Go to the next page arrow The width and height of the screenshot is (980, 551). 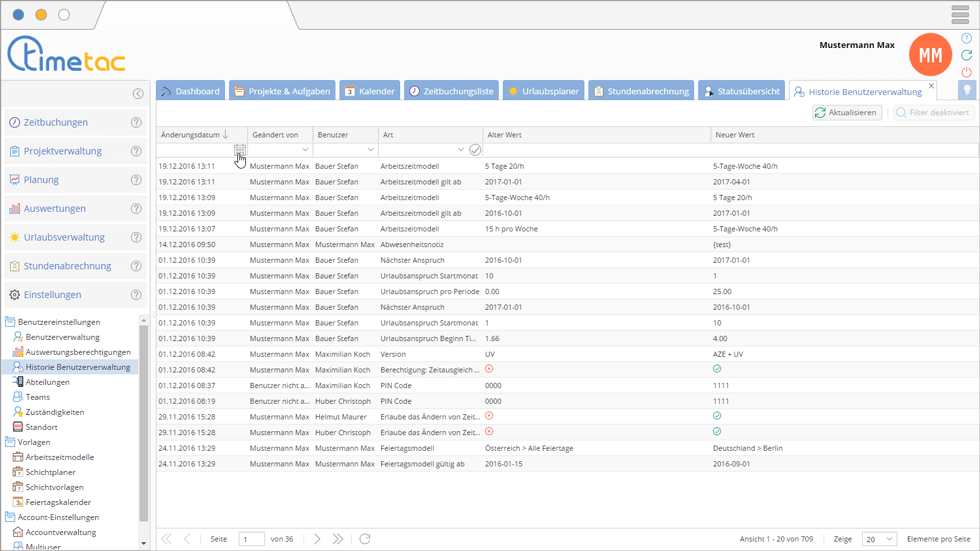point(317,539)
